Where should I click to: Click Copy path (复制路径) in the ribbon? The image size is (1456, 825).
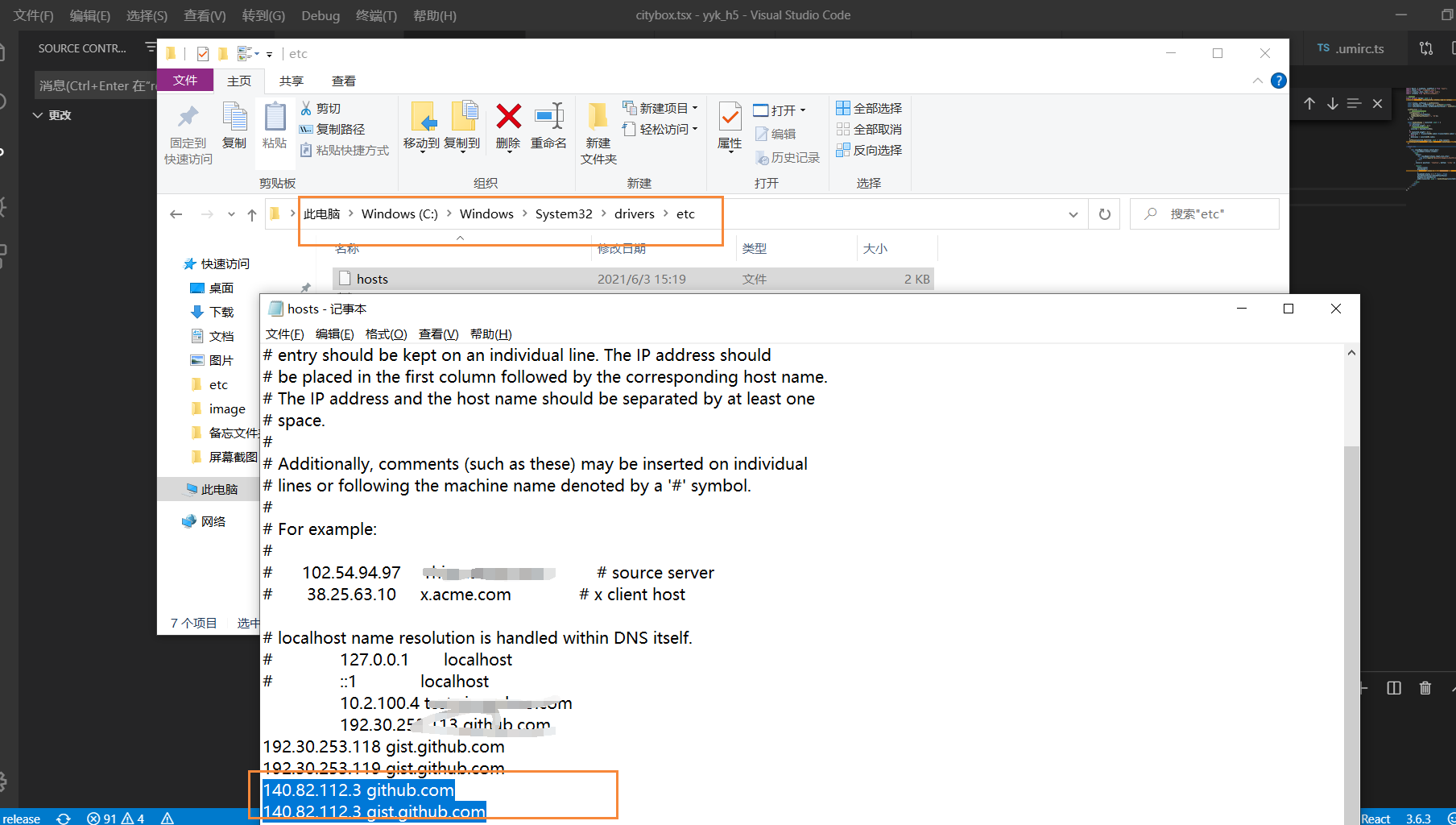(332, 129)
